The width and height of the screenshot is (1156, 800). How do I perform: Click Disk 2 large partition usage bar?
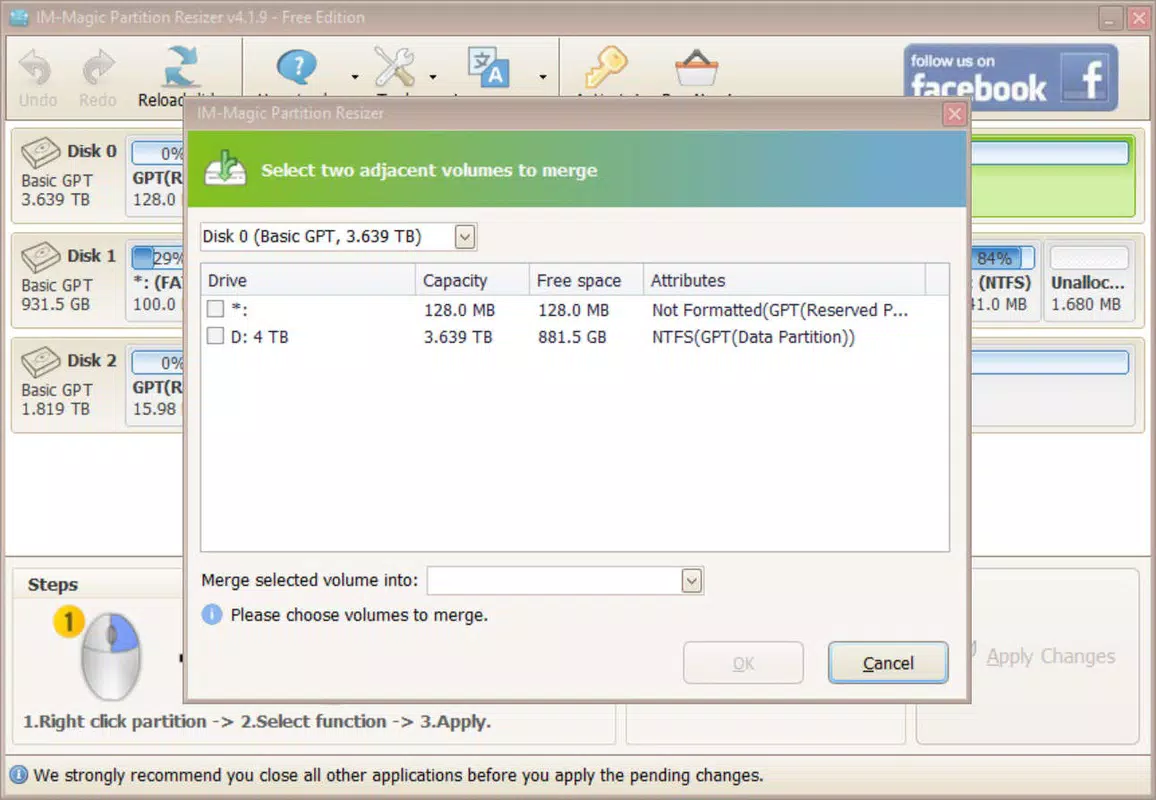(x=1050, y=362)
